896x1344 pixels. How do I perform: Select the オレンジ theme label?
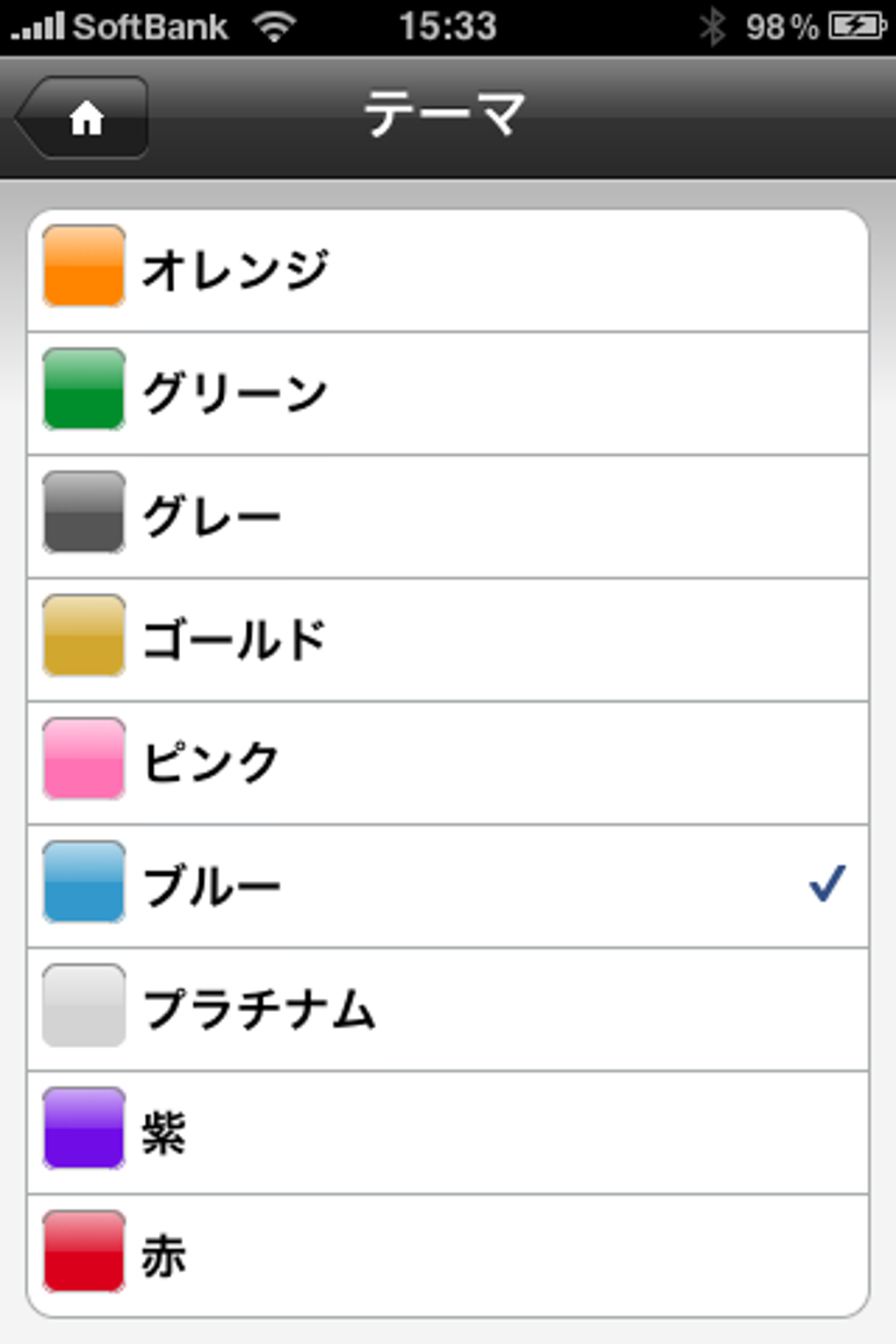point(235,269)
